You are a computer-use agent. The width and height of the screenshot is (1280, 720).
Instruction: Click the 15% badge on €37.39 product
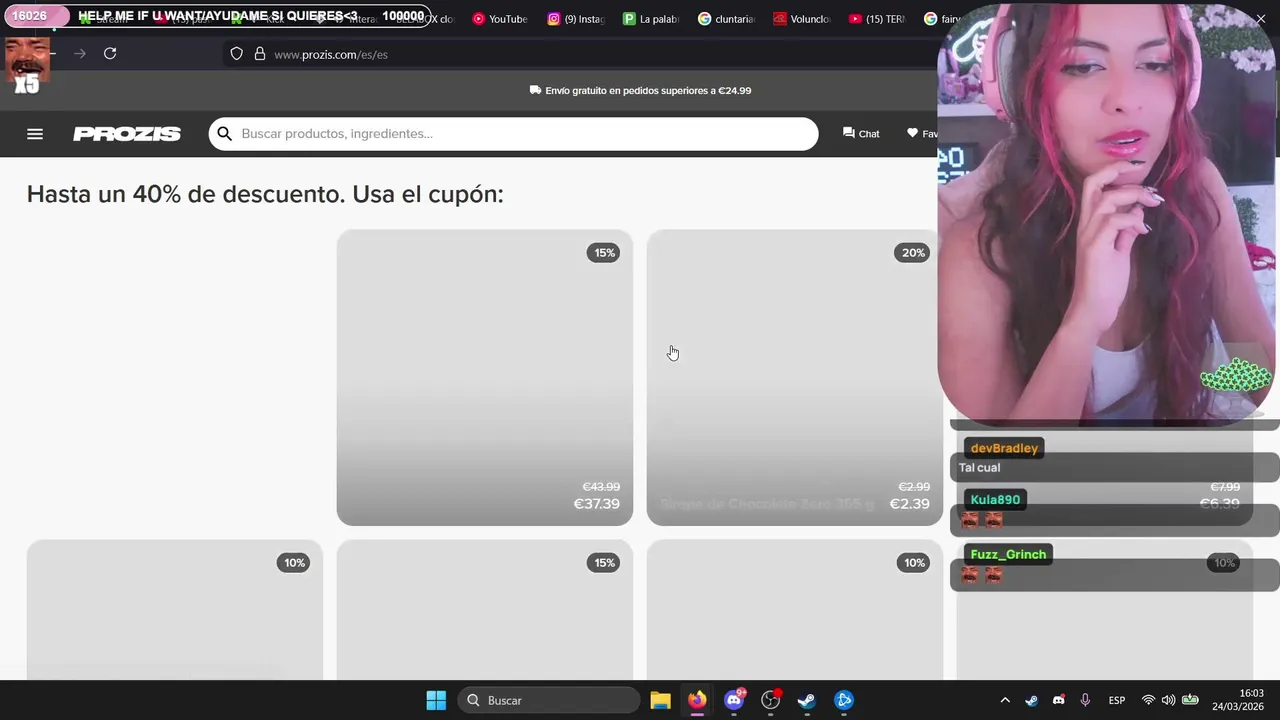(605, 253)
